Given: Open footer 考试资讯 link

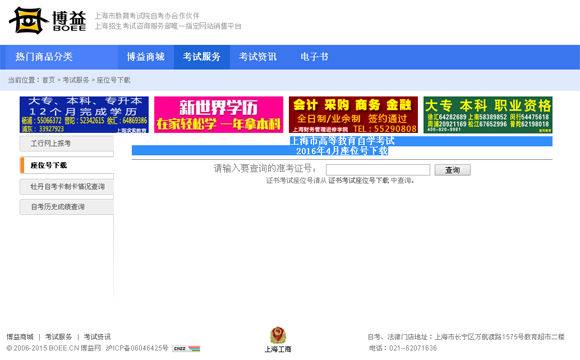Looking at the screenshot, I should 97,337.
